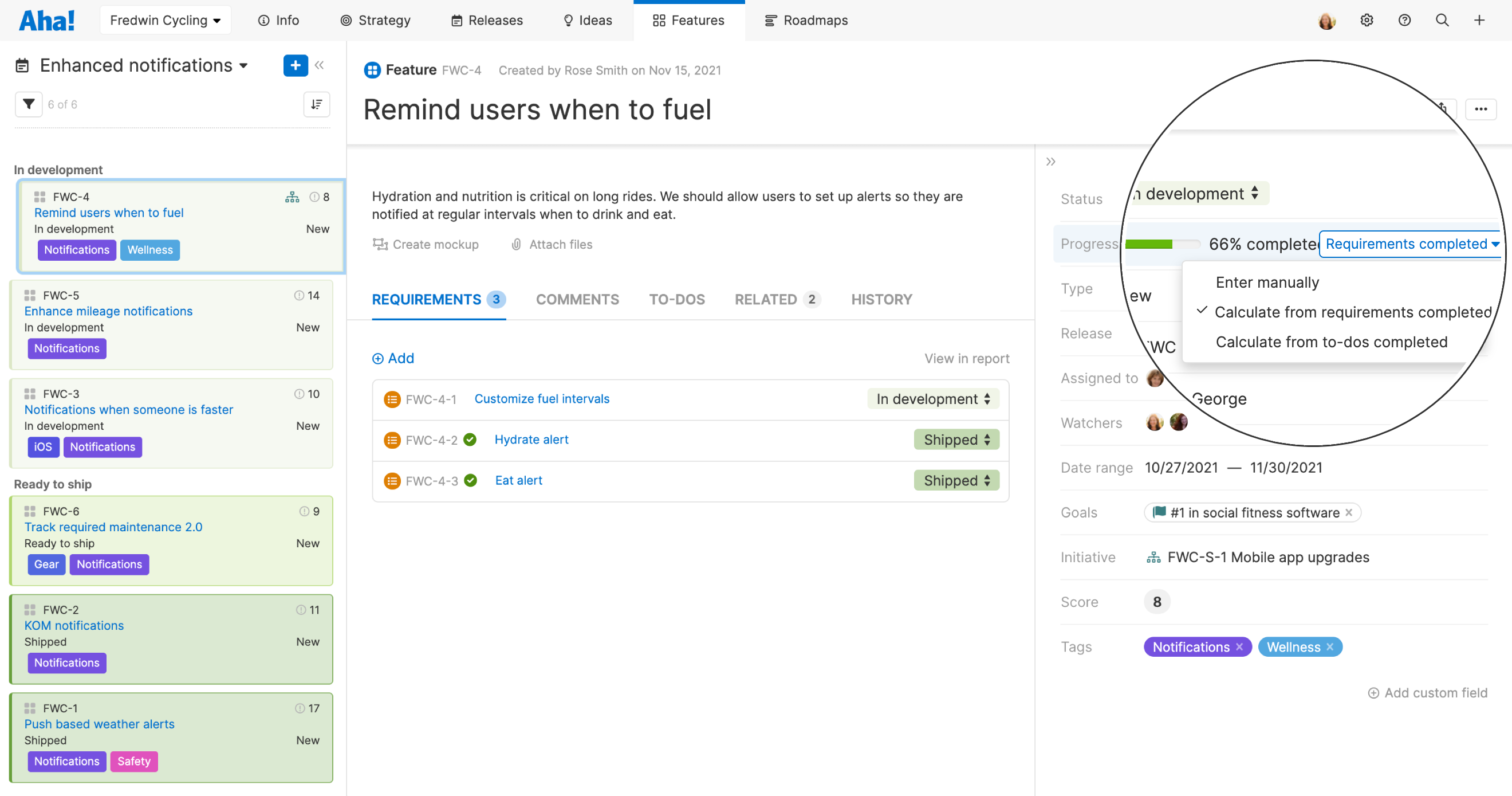The height and width of the screenshot is (796, 1512).
Task: Click the Aha! logo
Action: 47,19
